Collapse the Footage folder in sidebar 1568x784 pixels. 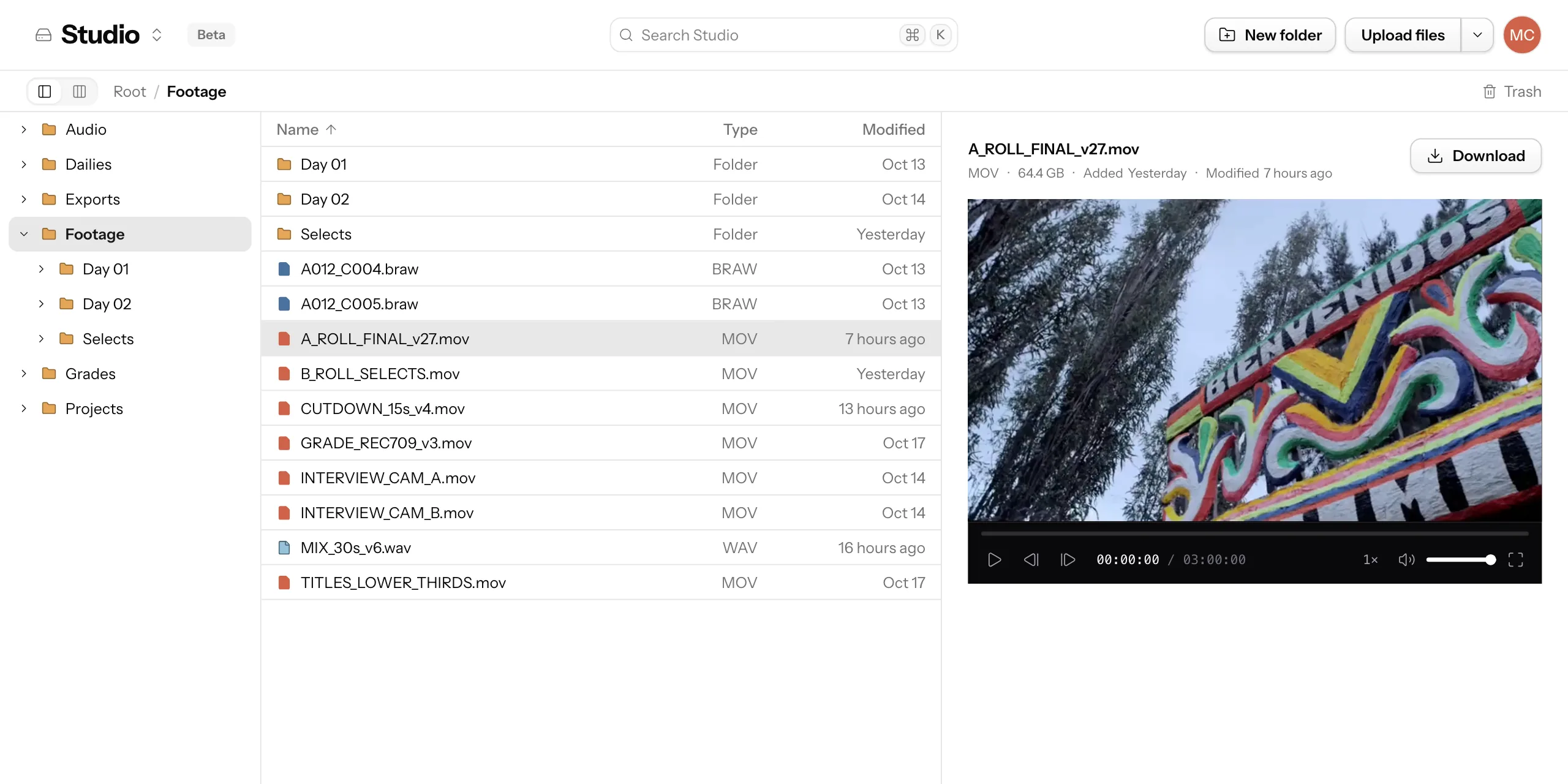[x=24, y=234]
